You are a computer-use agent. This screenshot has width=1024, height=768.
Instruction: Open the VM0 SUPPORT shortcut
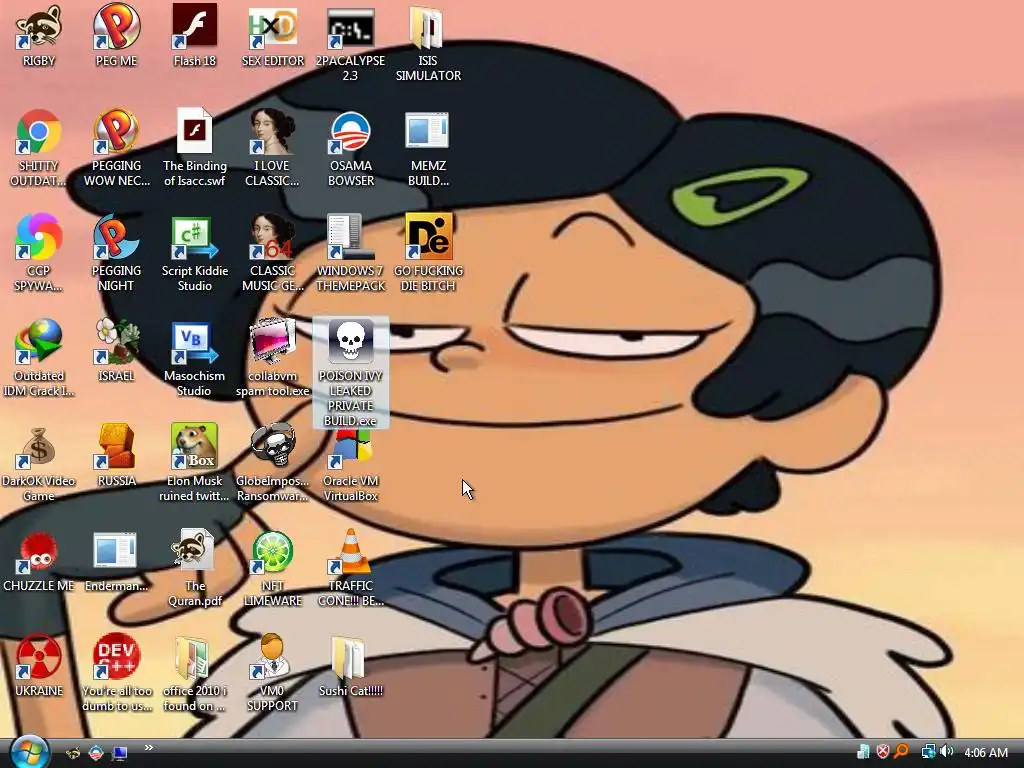point(273,657)
